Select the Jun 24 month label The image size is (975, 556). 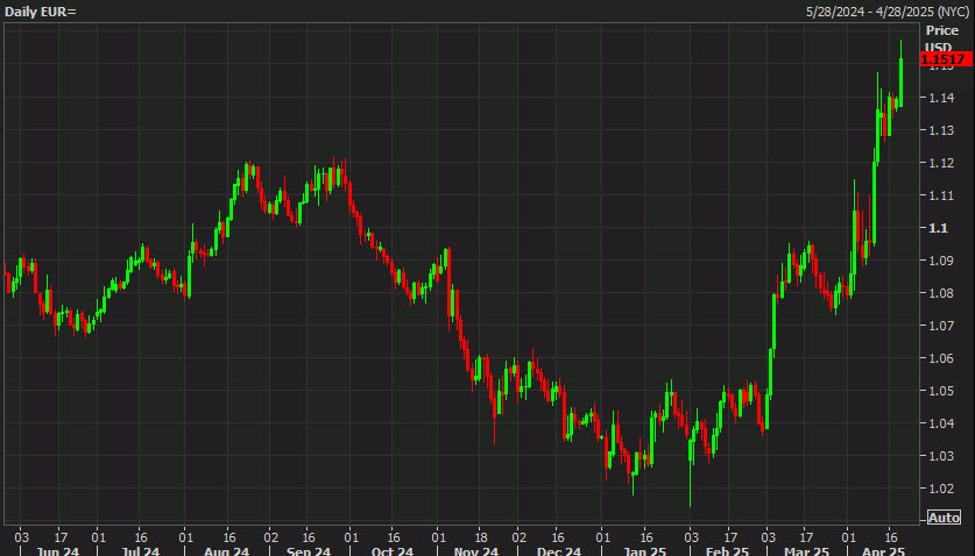tap(56, 550)
